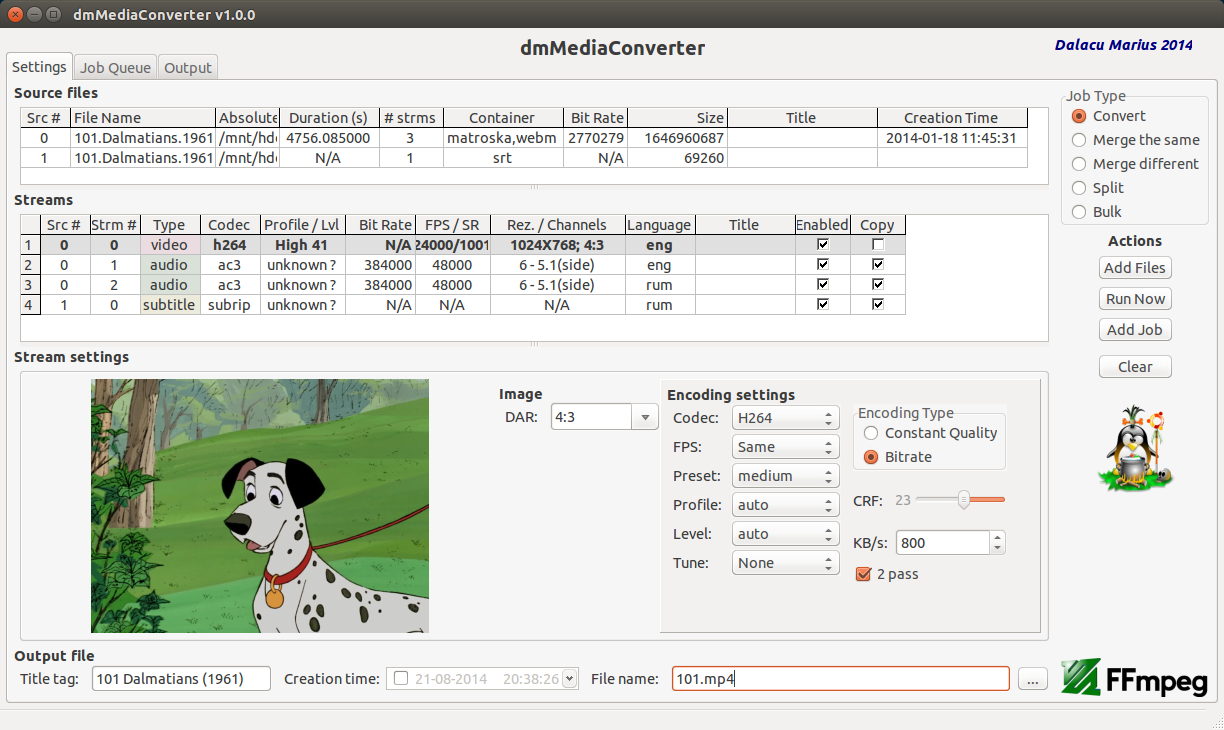
Task: Click the KB/s spinner arrows
Action: click(x=997, y=543)
